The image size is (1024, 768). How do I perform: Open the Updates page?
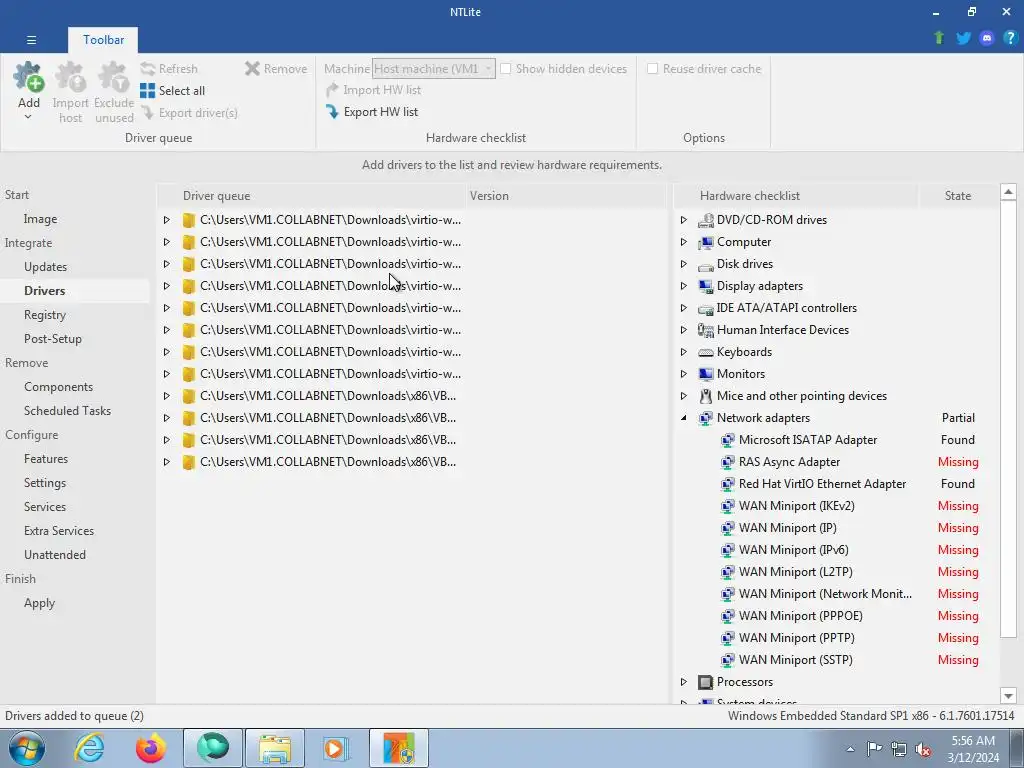pyautogui.click(x=45, y=266)
